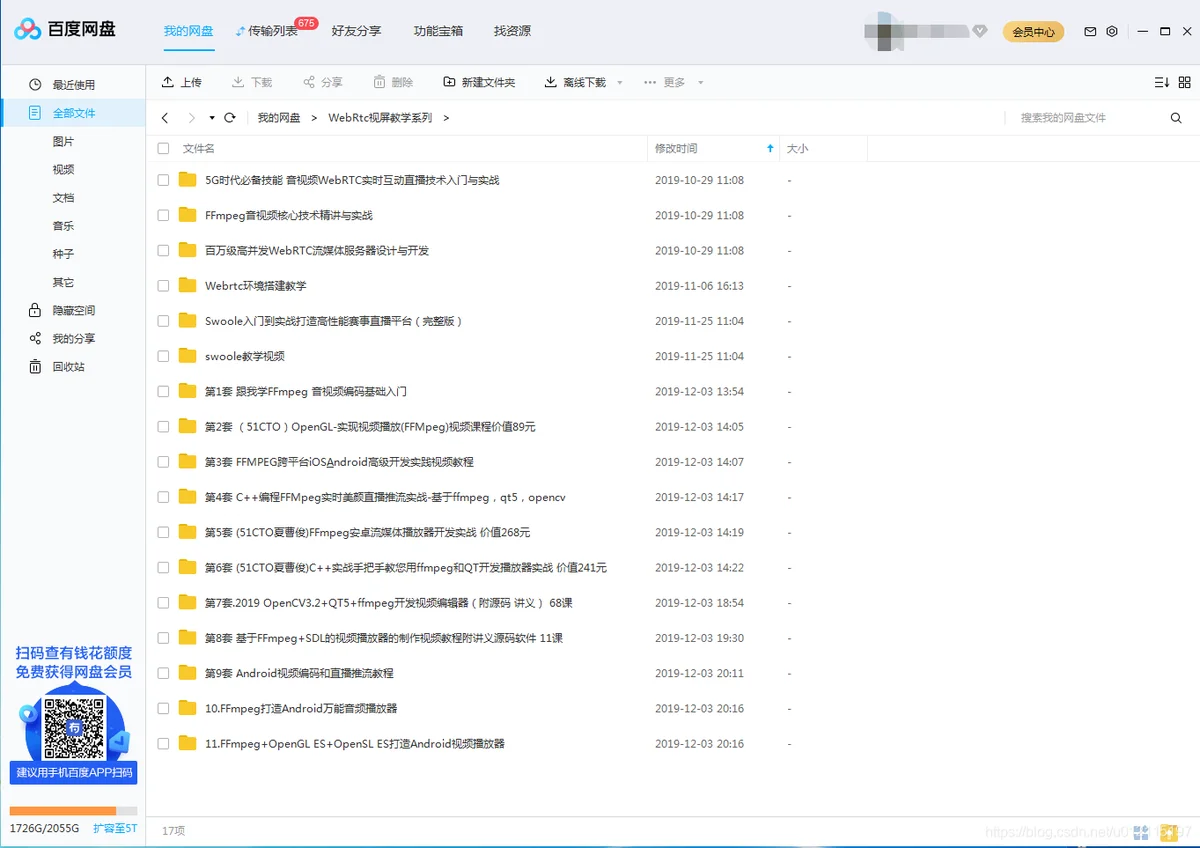Switch to 功能宝箱 tab

point(439,31)
